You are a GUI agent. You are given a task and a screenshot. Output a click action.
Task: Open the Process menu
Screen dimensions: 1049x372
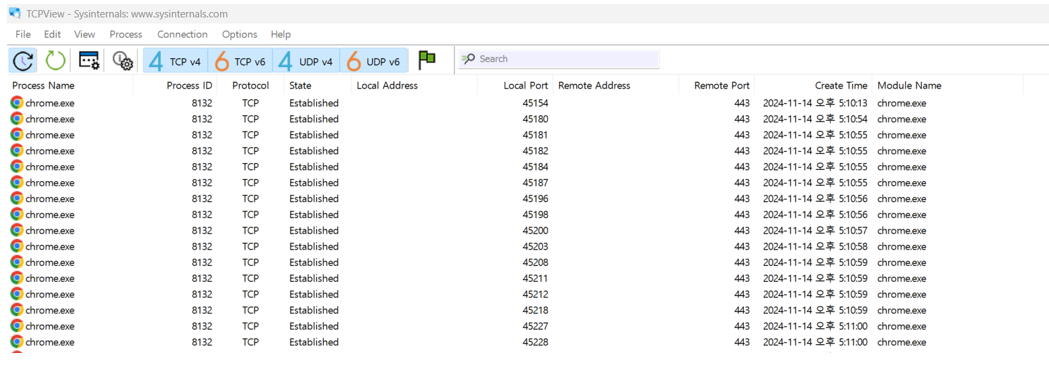pos(126,34)
